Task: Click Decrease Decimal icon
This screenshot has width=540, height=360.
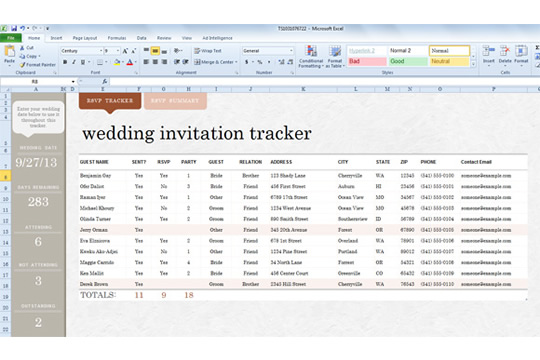Action: click(290, 62)
